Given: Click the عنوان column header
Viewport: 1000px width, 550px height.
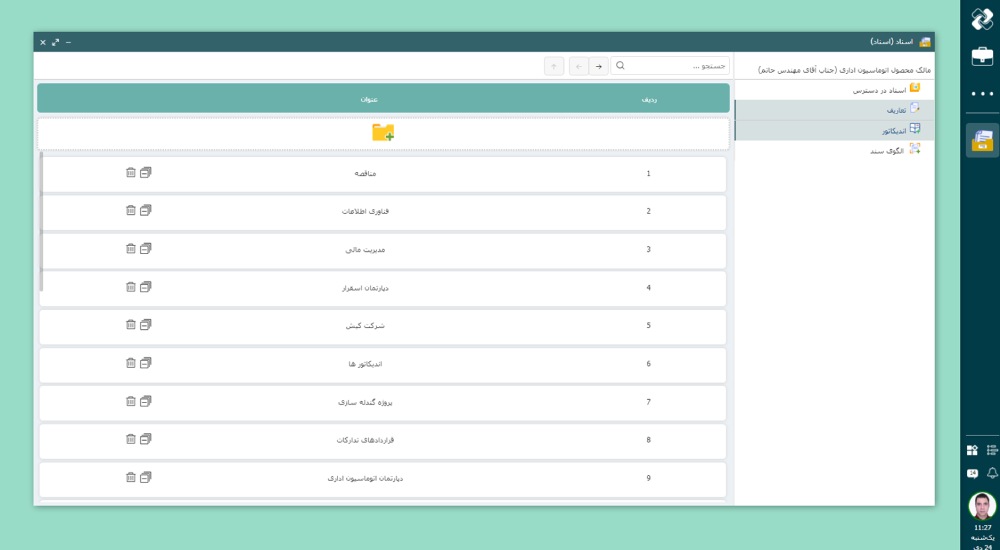Looking at the screenshot, I should click(x=369, y=100).
